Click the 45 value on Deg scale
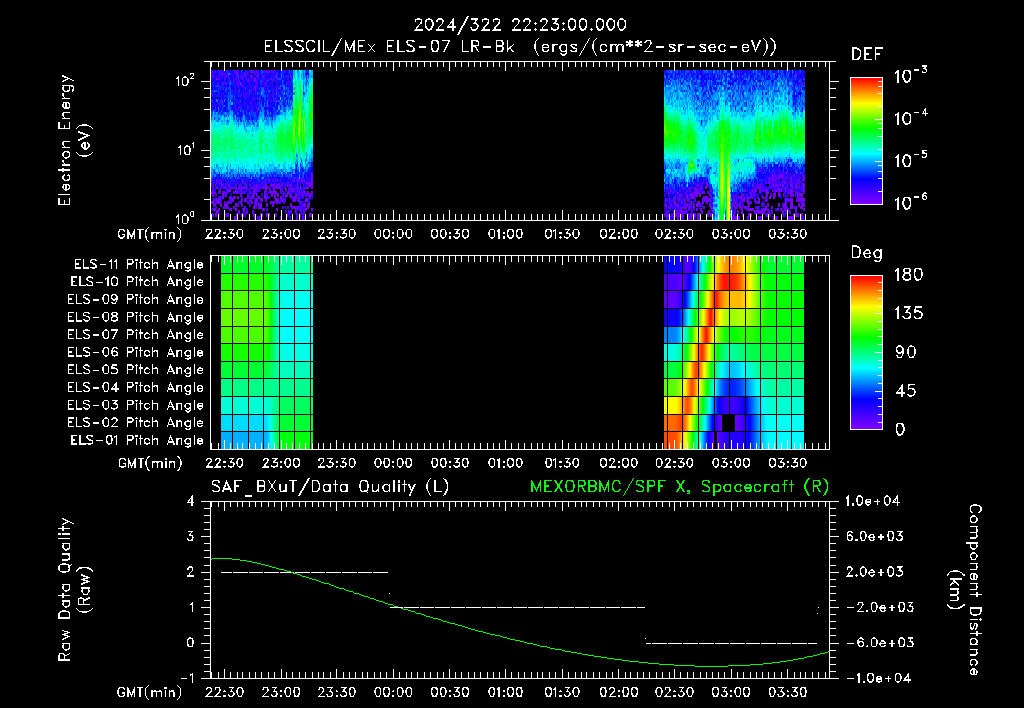 [906, 391]
